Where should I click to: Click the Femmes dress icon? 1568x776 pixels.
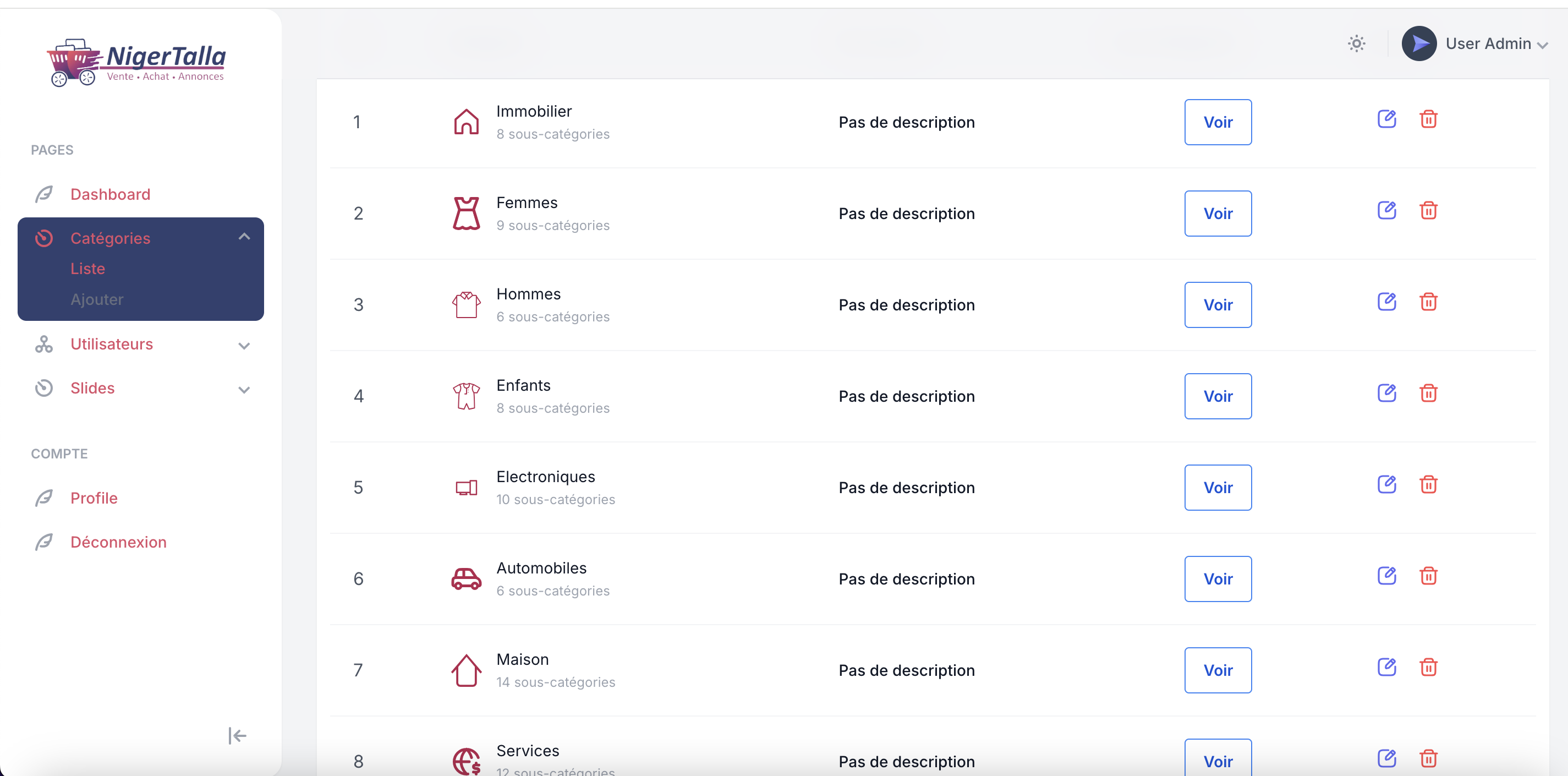(466, 213)
